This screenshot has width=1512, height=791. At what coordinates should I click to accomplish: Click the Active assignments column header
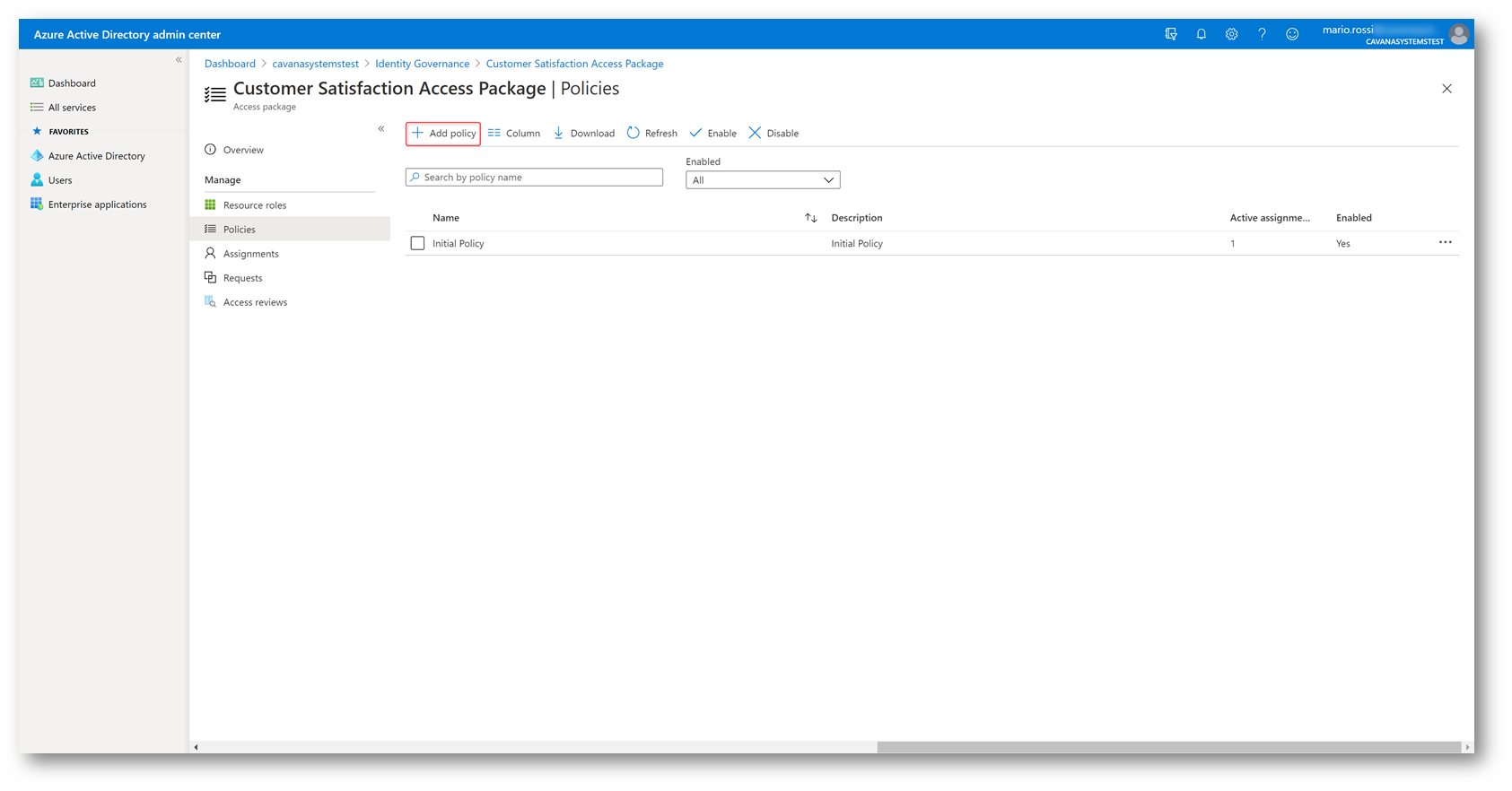[1270, 218]
